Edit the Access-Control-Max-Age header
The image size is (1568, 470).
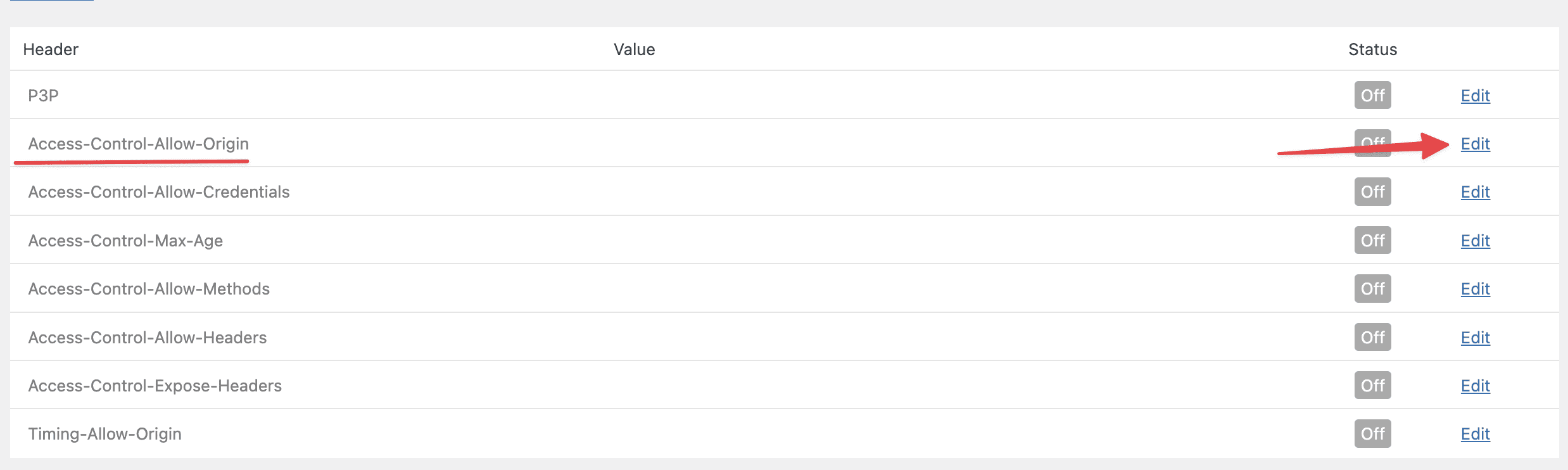click(1475, 241)
